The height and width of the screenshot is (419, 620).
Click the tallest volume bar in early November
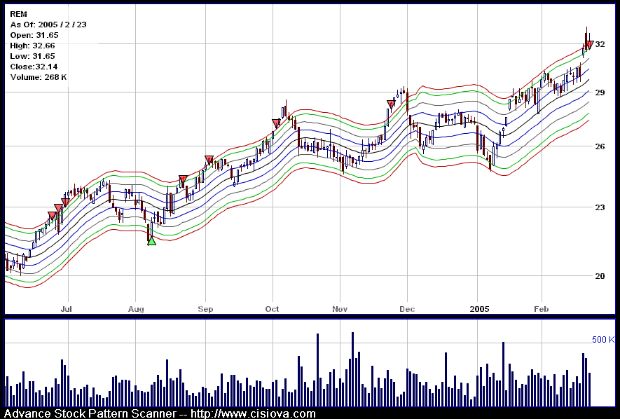pos(353,369)
